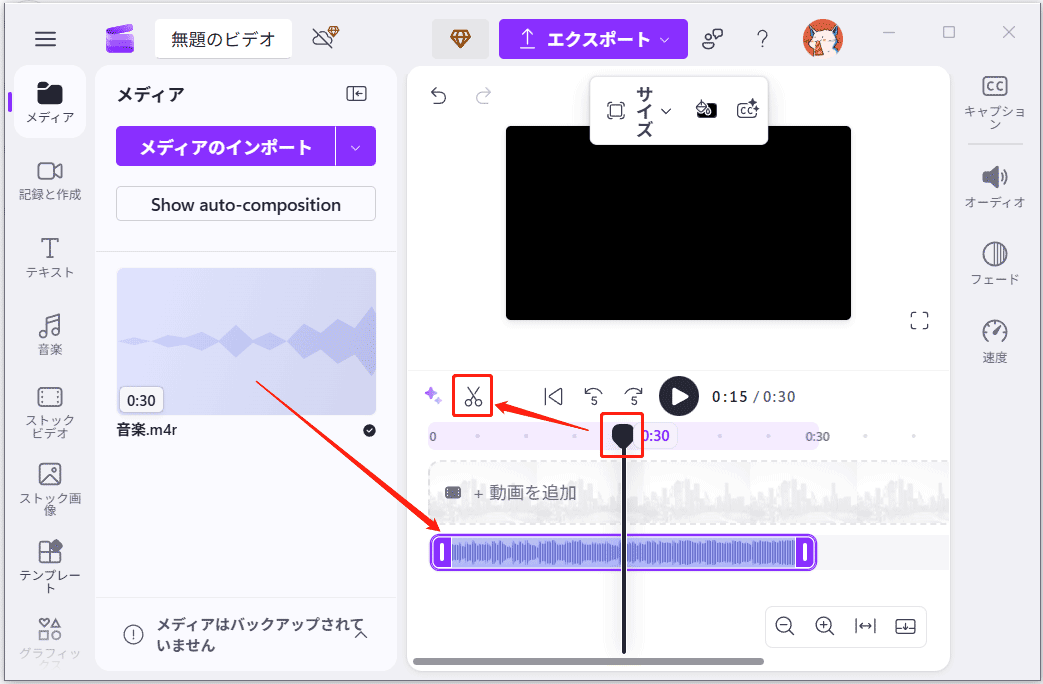Fit the timeline to the window width

[864, 626]
